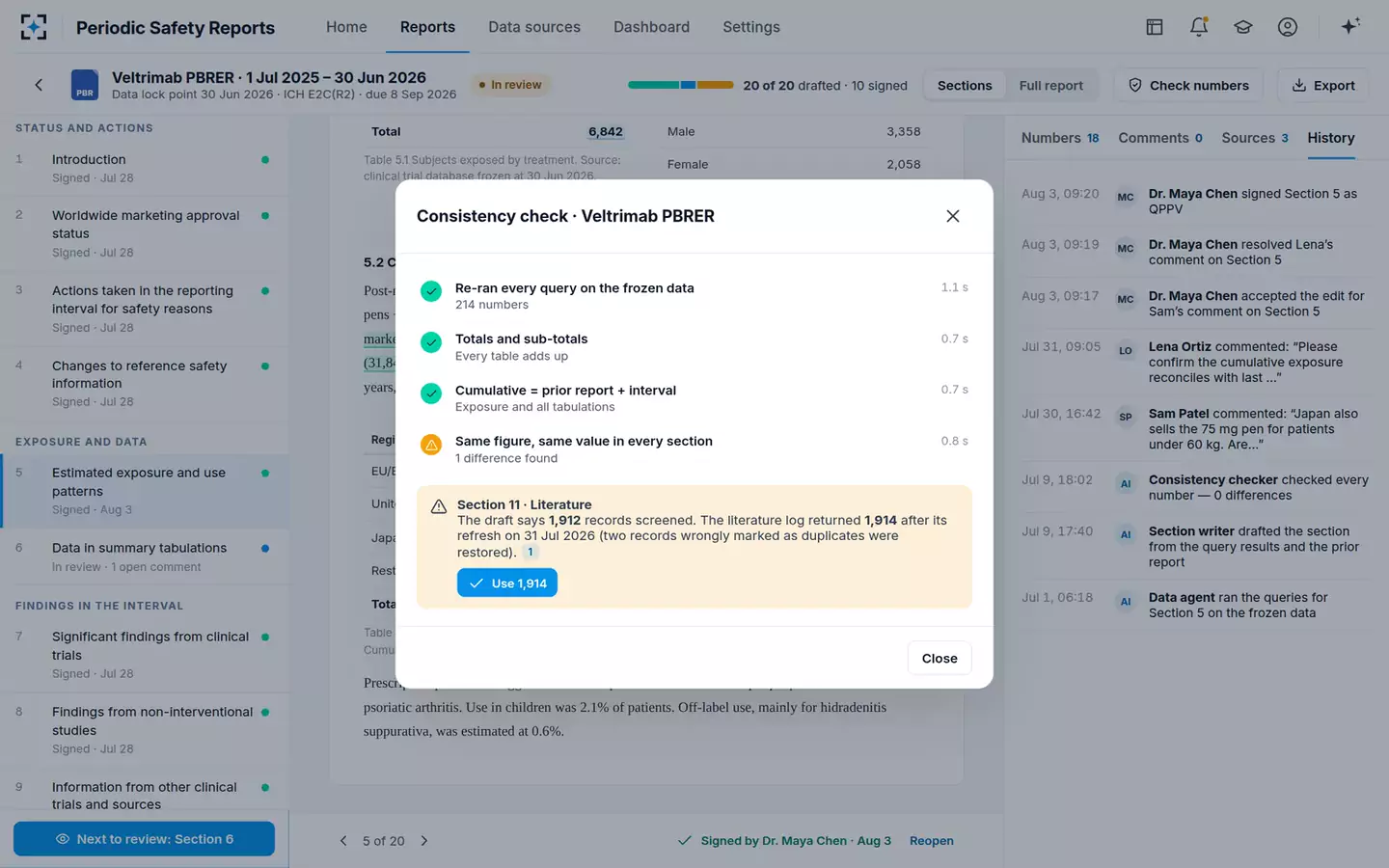Open the table layout icon in header
Screen dimensions: 1389x868
pyautogui.click(x=1155, y=27)
